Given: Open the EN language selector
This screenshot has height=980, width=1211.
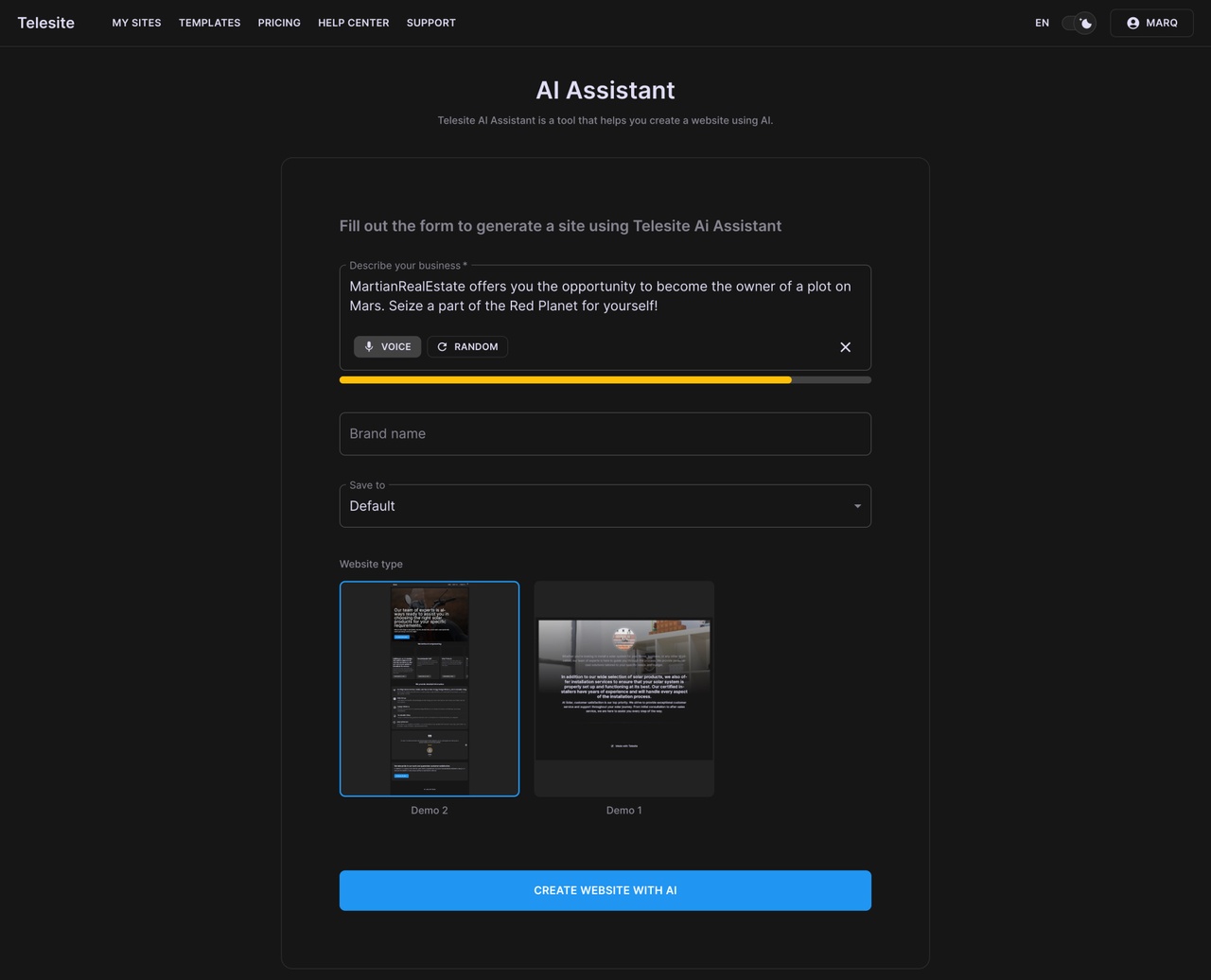Looking at the screenshot, I should point(1042,23).
